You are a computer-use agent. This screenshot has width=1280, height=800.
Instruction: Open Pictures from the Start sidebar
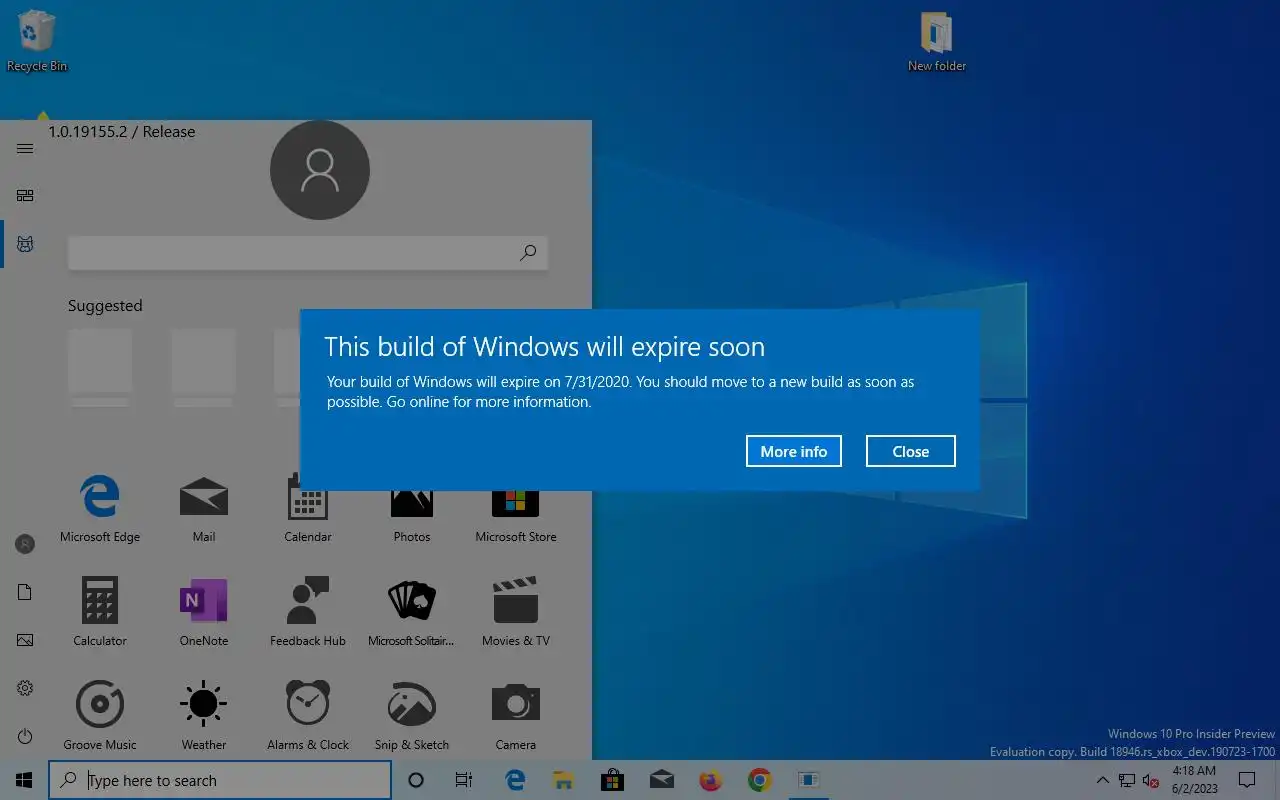[x=25, y=640]
